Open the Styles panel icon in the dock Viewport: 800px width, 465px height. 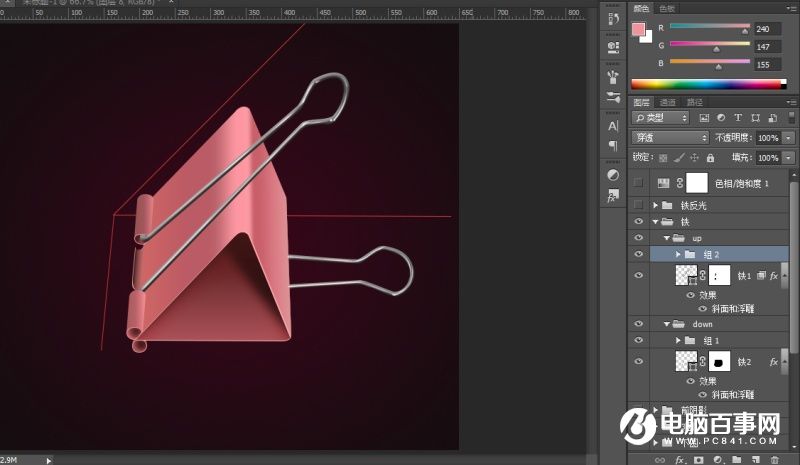click(x=613, y=195)
